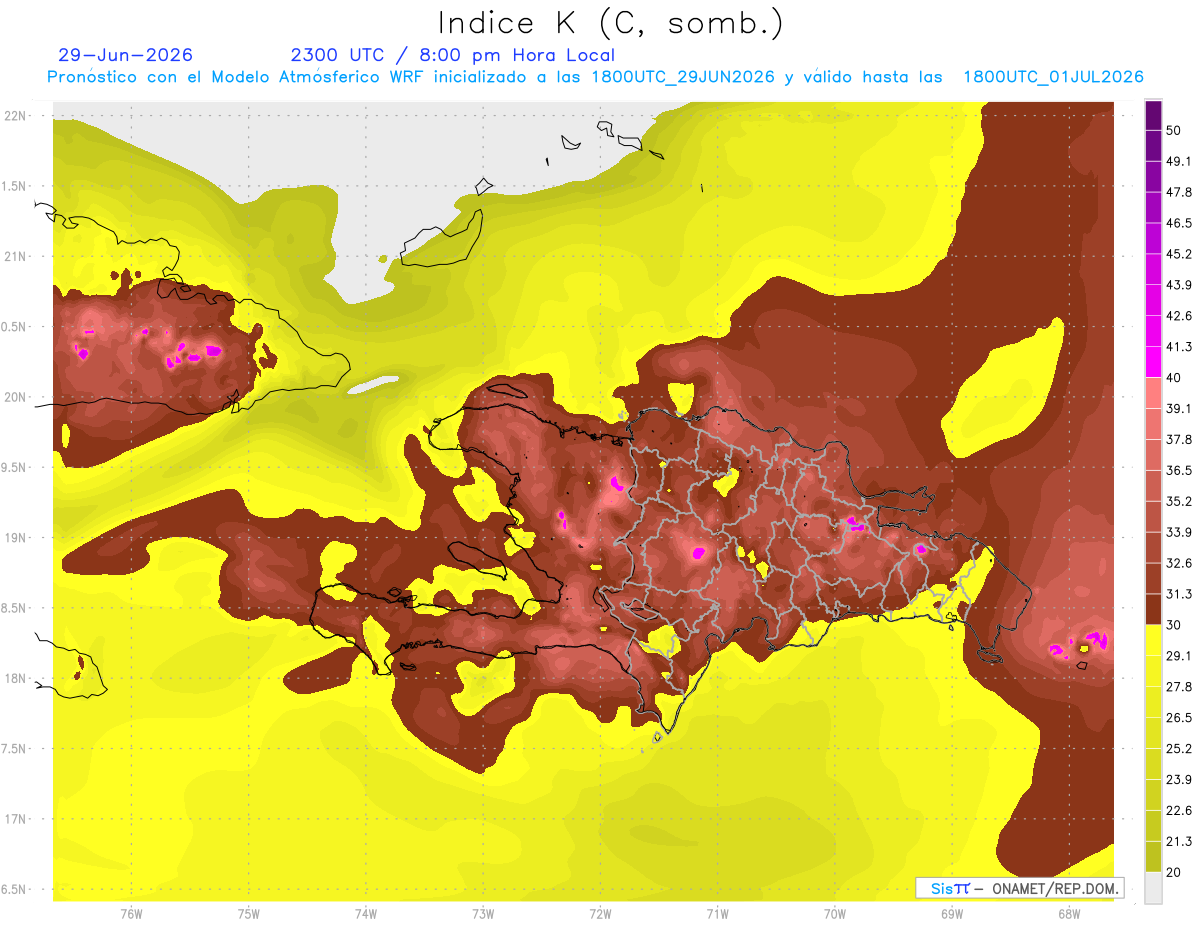The height and width of the screenshot is (927, 1200).
Task: Click the colorbar value "27.8"
Action: [x=1179, y=687]
